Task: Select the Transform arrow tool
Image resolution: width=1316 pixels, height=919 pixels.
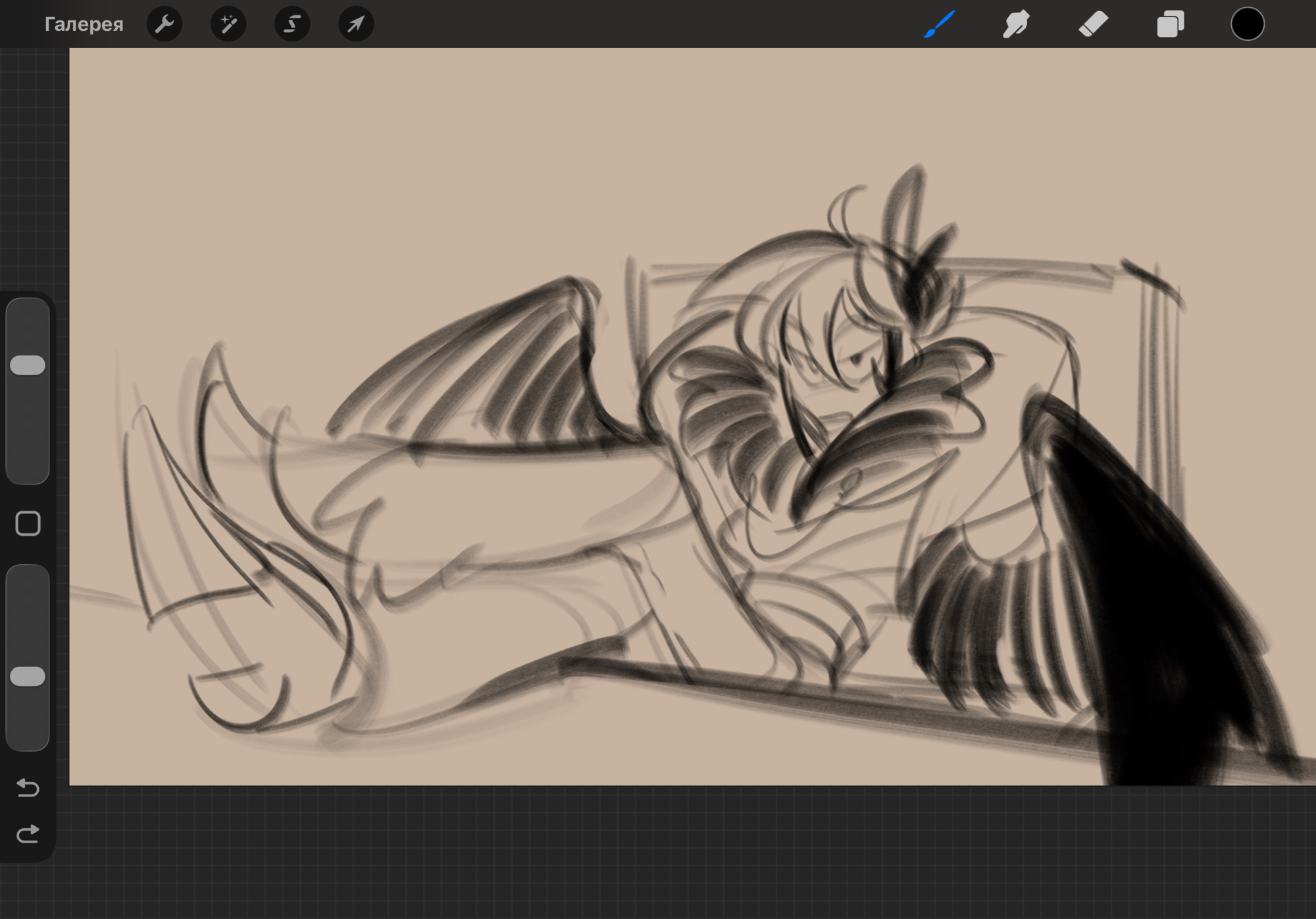Action: [355, 24]
